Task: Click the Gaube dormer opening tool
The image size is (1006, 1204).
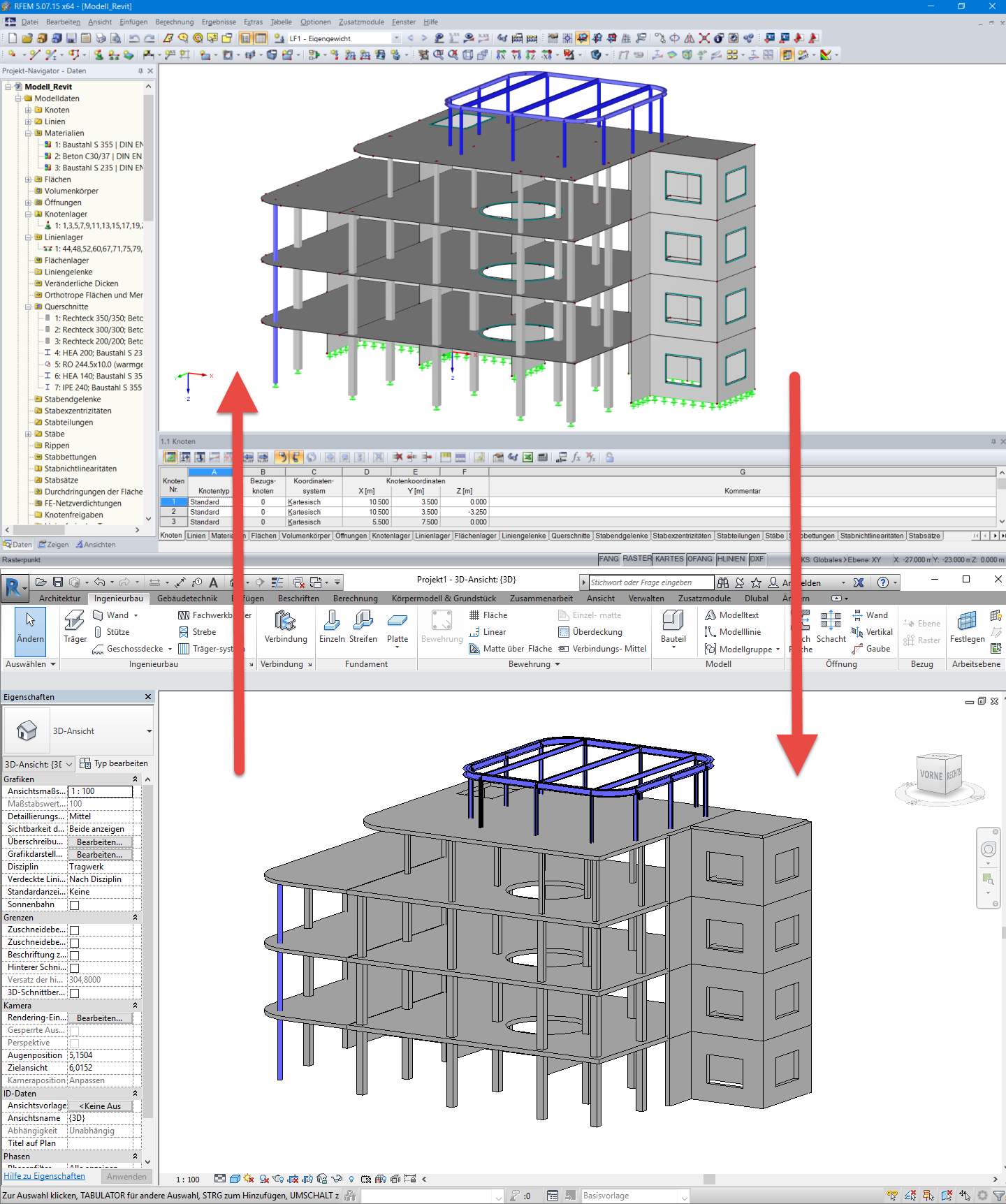Action: (x=871, y=649)
